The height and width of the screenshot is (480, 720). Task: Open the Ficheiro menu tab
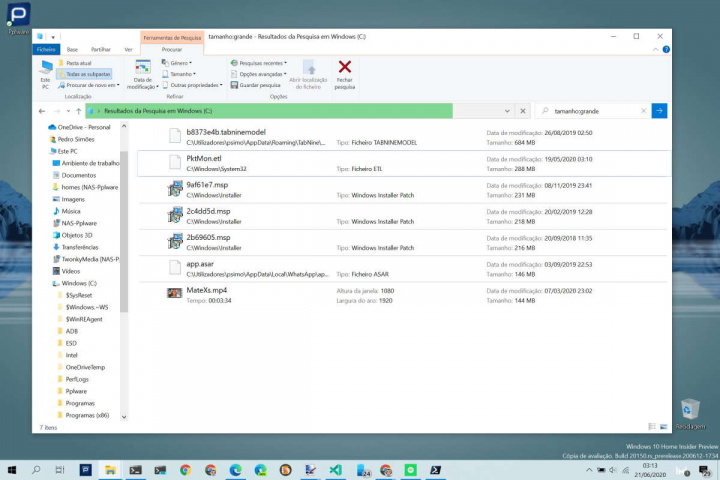tap(46, 48)
